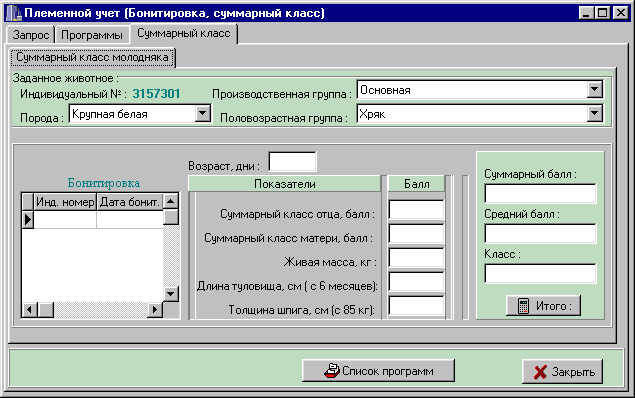Click the Балл column header
This screenshot has height=398, width=635.
(x=416, y=184)
